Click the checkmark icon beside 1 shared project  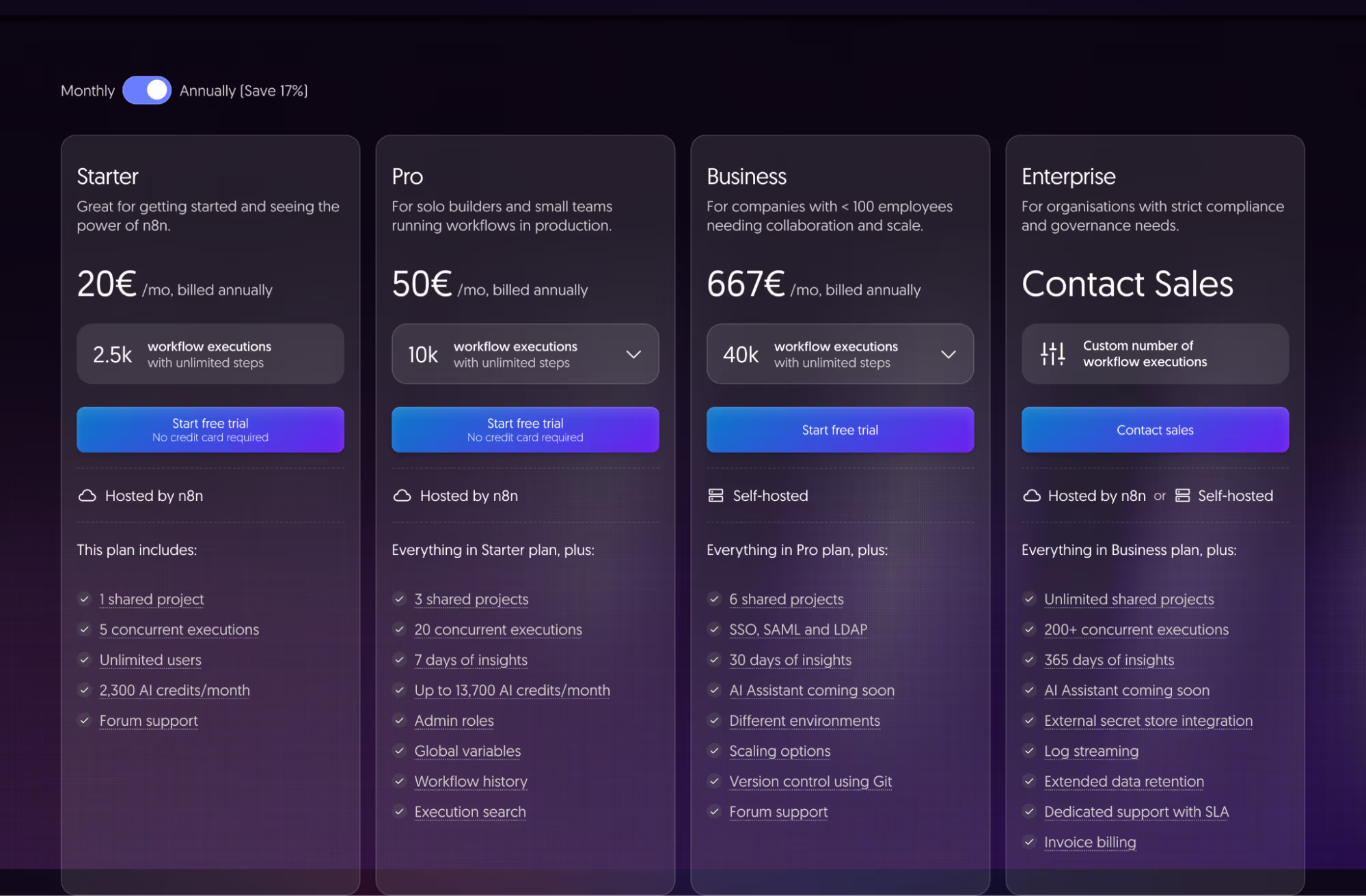(85, 599)
